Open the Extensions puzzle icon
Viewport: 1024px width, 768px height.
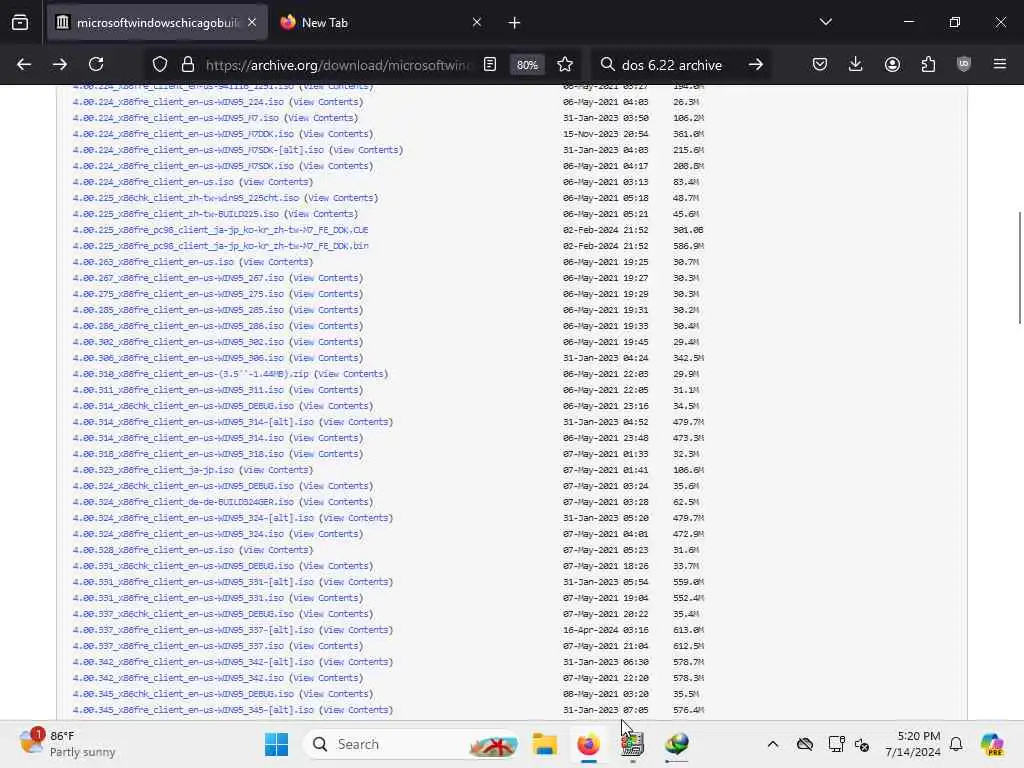pos(928,64)
